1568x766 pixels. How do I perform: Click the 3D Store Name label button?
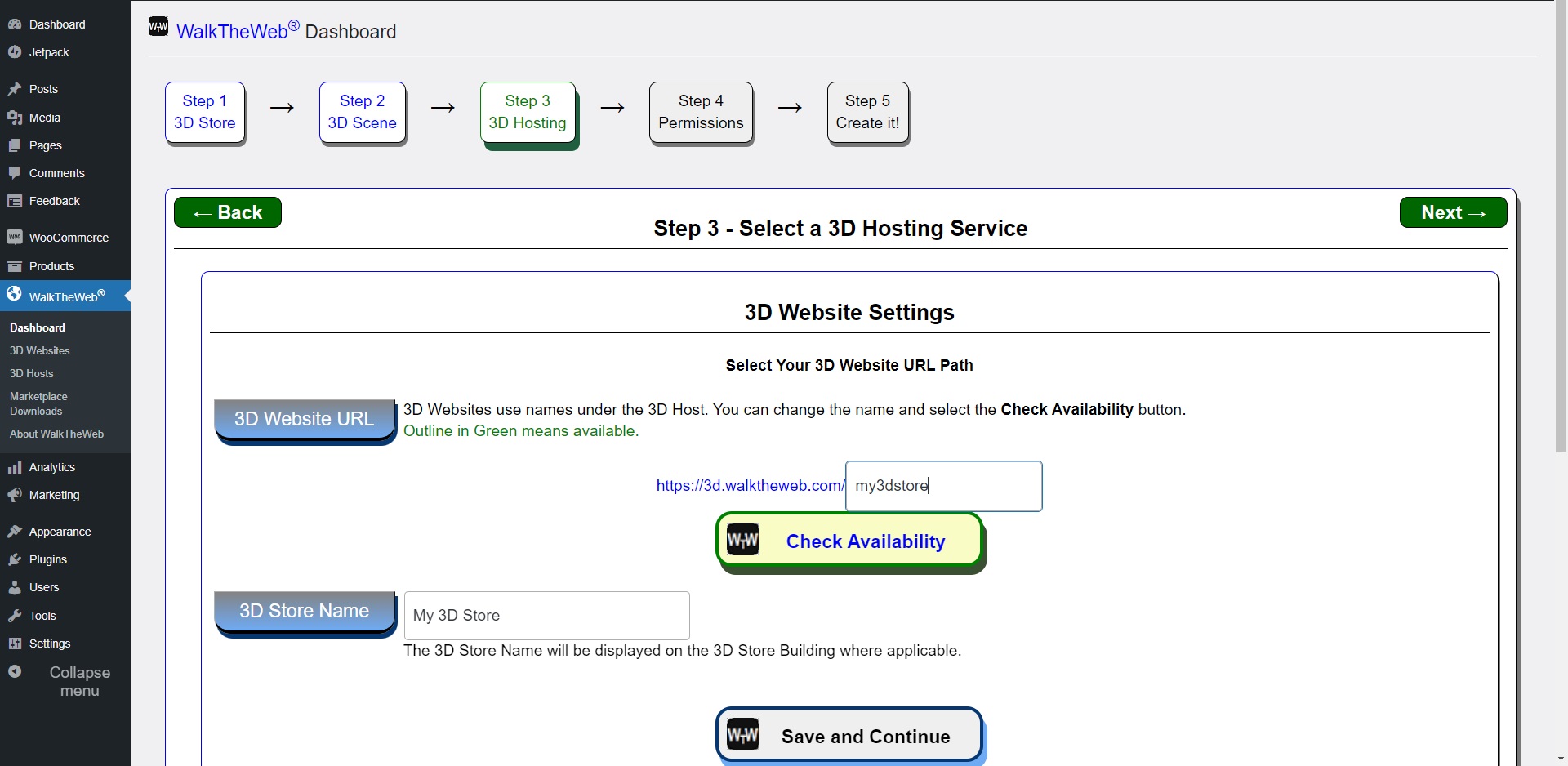(305, 612)
